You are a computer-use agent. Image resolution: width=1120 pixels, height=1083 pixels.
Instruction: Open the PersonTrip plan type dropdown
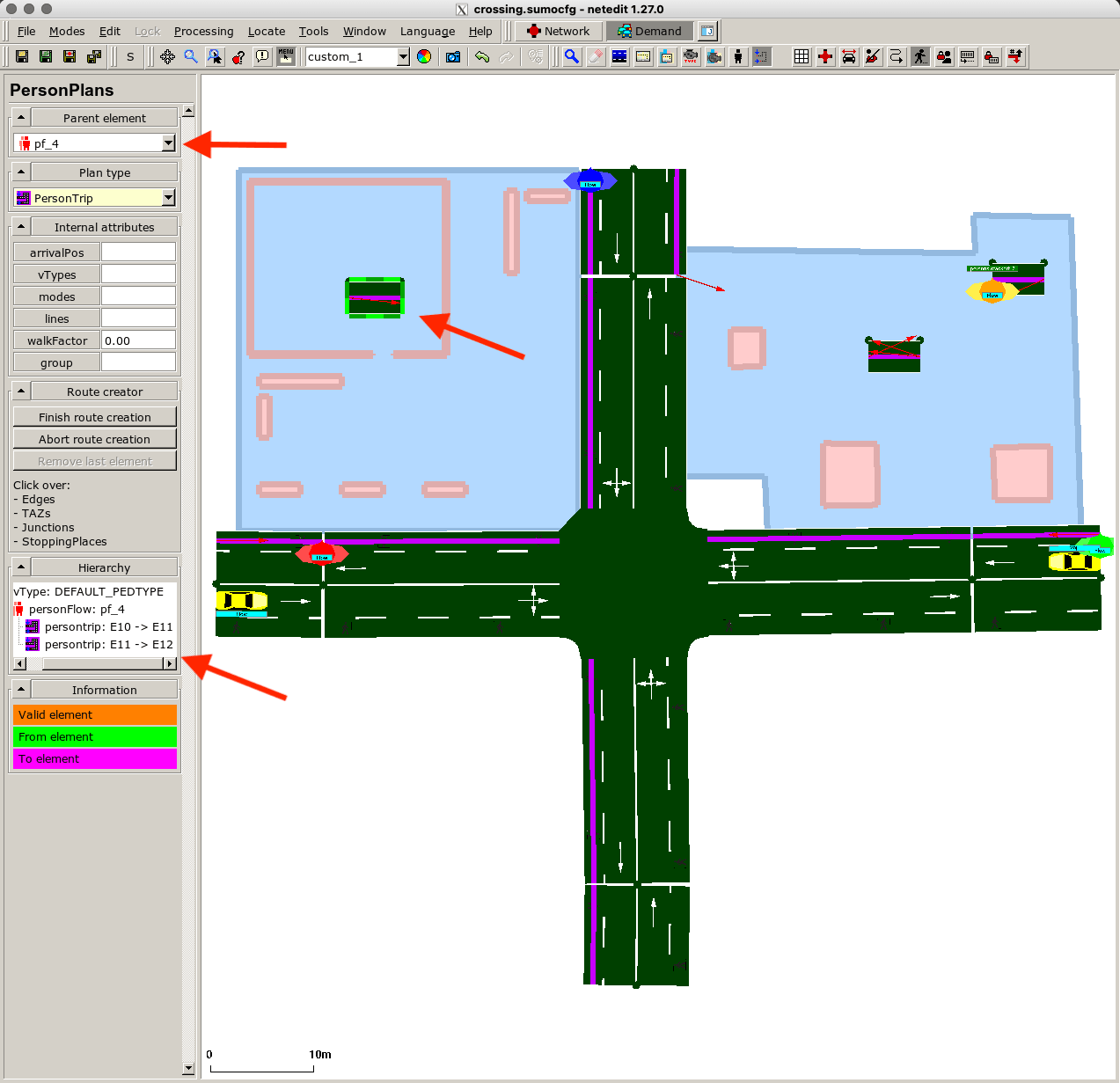pyautogui.click(x=169, y=197)
